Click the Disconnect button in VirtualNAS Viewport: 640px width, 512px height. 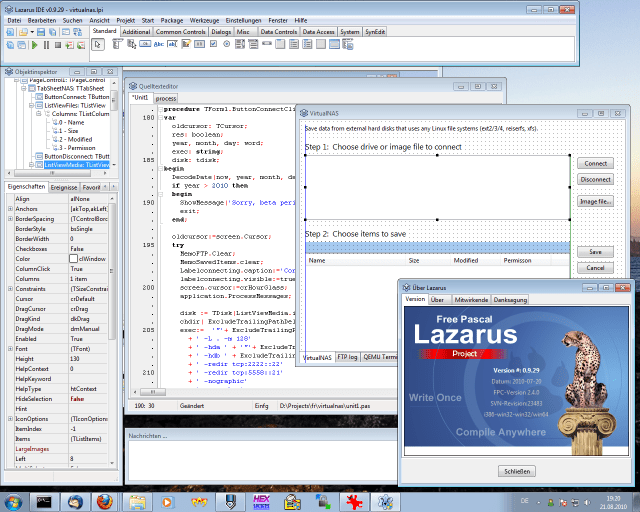[x=596, y=179]
